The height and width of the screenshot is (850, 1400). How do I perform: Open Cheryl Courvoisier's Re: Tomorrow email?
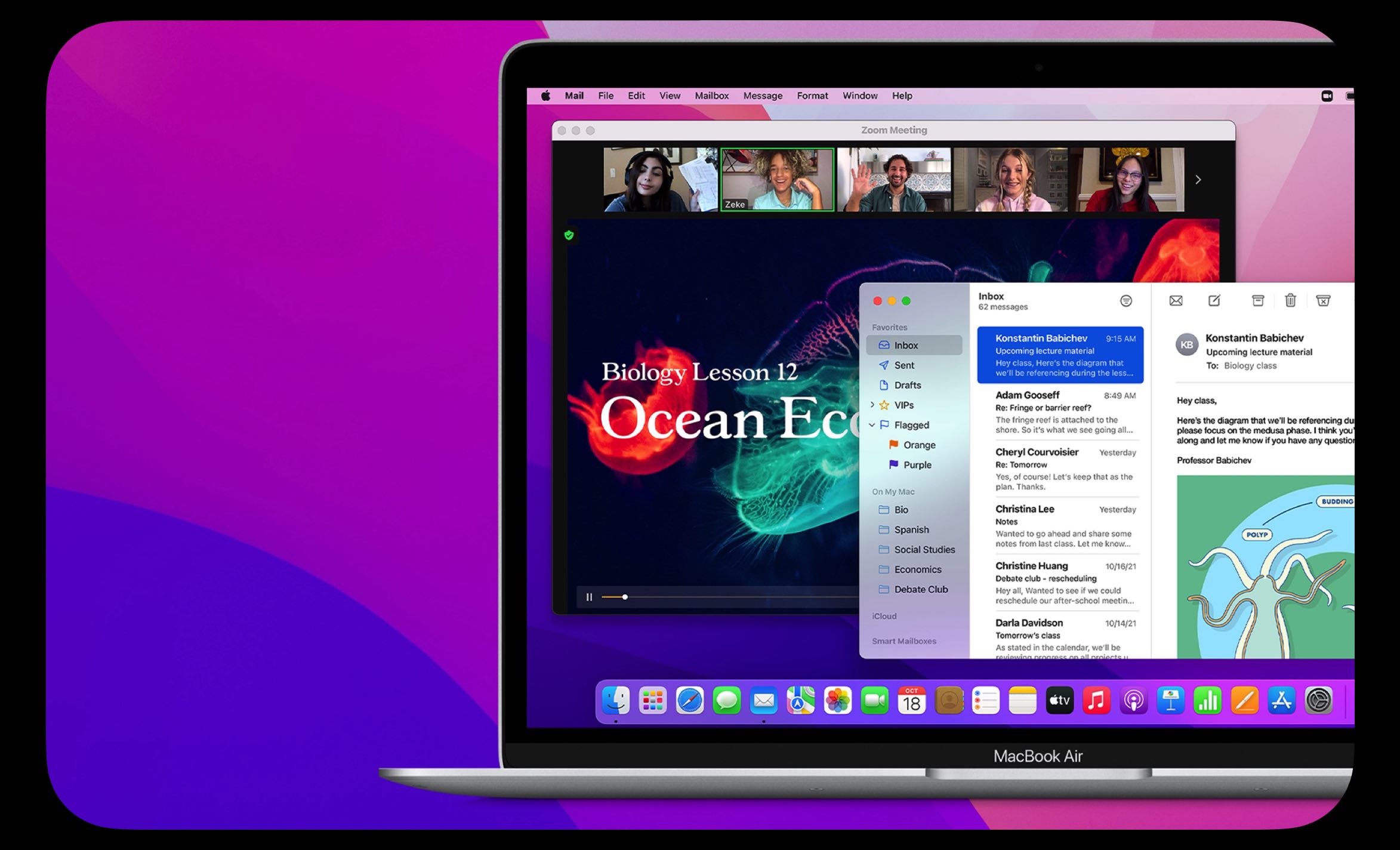1060,469
